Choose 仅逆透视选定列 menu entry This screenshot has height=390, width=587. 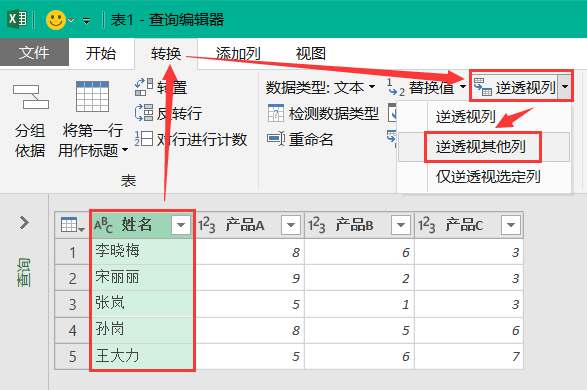coord(484,176)
